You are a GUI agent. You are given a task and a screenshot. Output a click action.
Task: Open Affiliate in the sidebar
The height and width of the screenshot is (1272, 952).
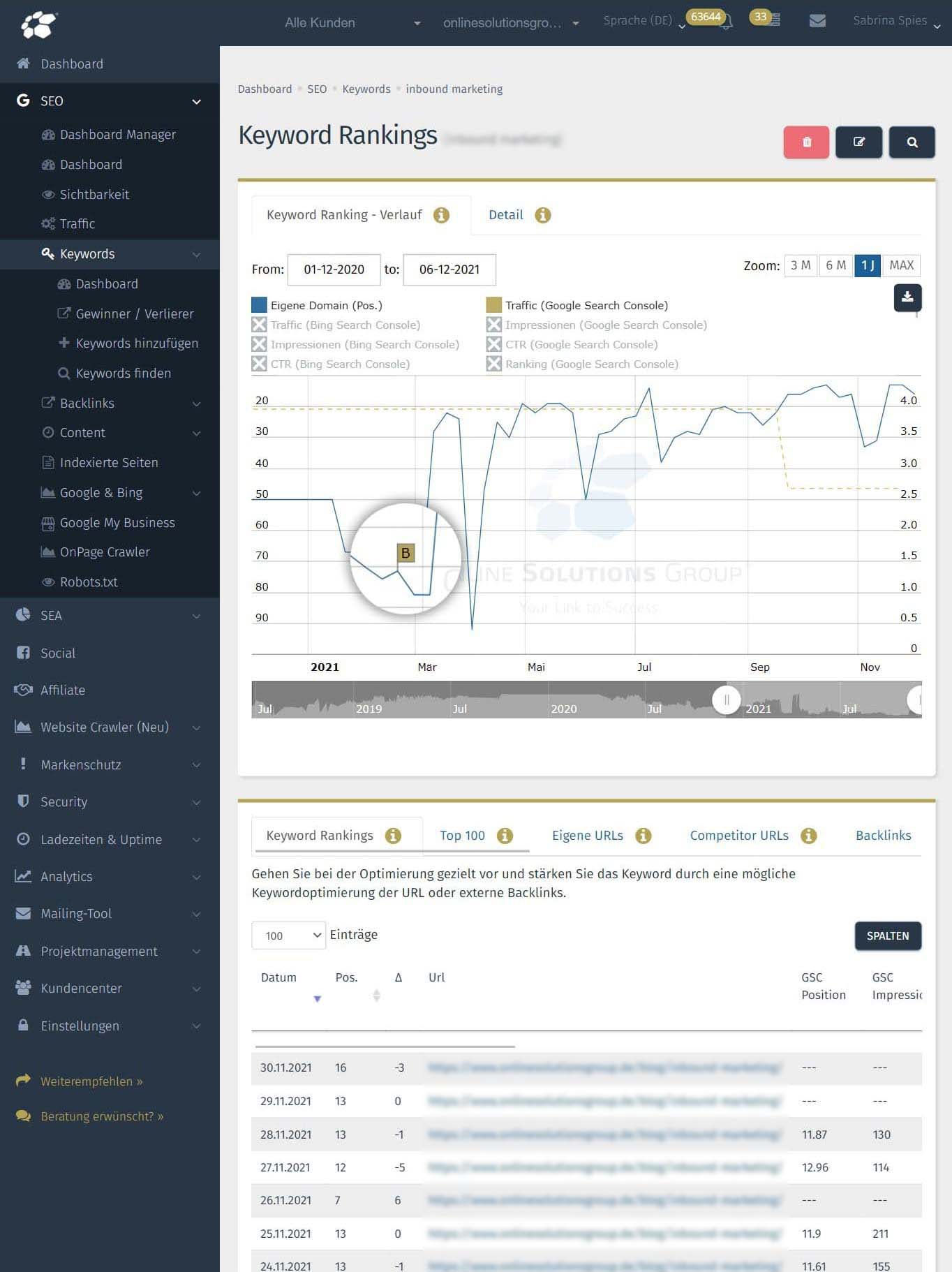tap(63, 690)
